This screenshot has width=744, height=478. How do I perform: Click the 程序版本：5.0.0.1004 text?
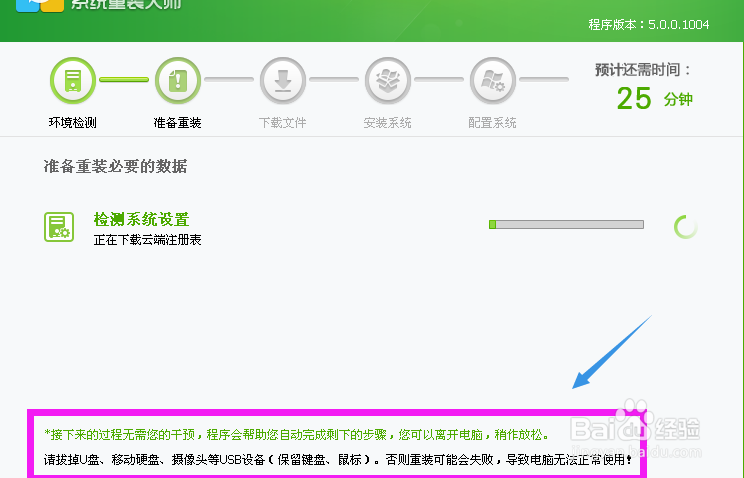[x=649, y=25]
